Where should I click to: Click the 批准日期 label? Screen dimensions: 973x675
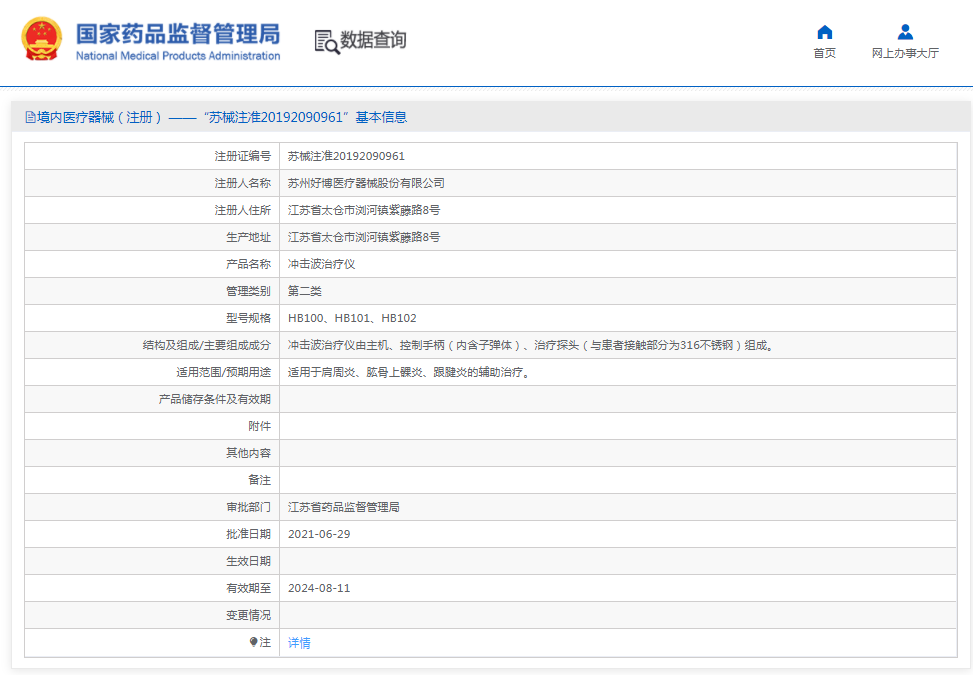[248, 534]
